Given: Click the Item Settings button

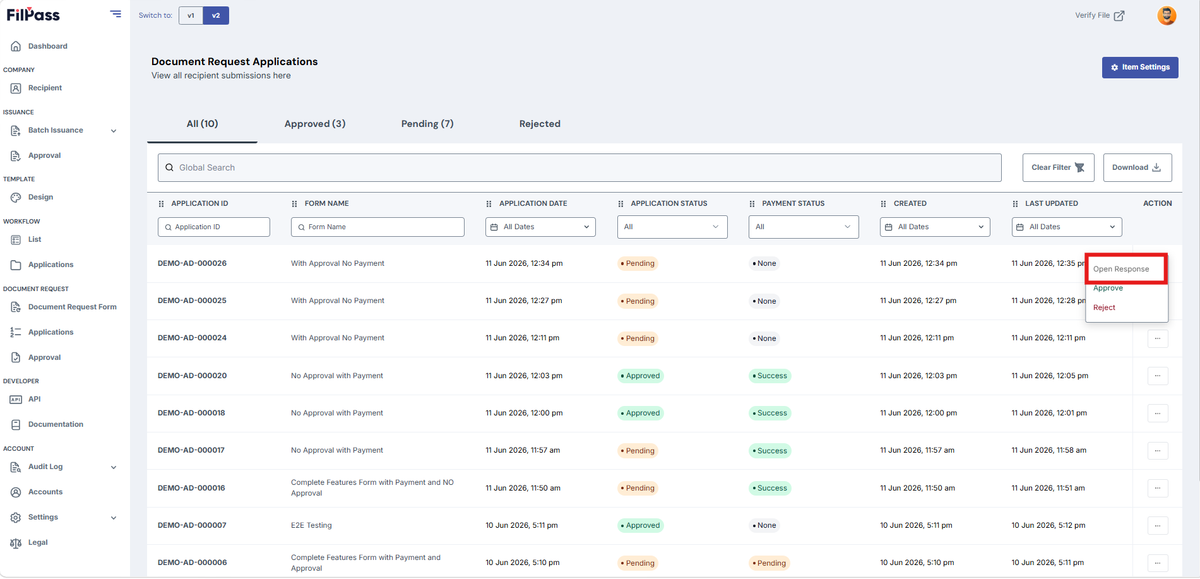Looking at the screenshot, I should (1140, 67).
